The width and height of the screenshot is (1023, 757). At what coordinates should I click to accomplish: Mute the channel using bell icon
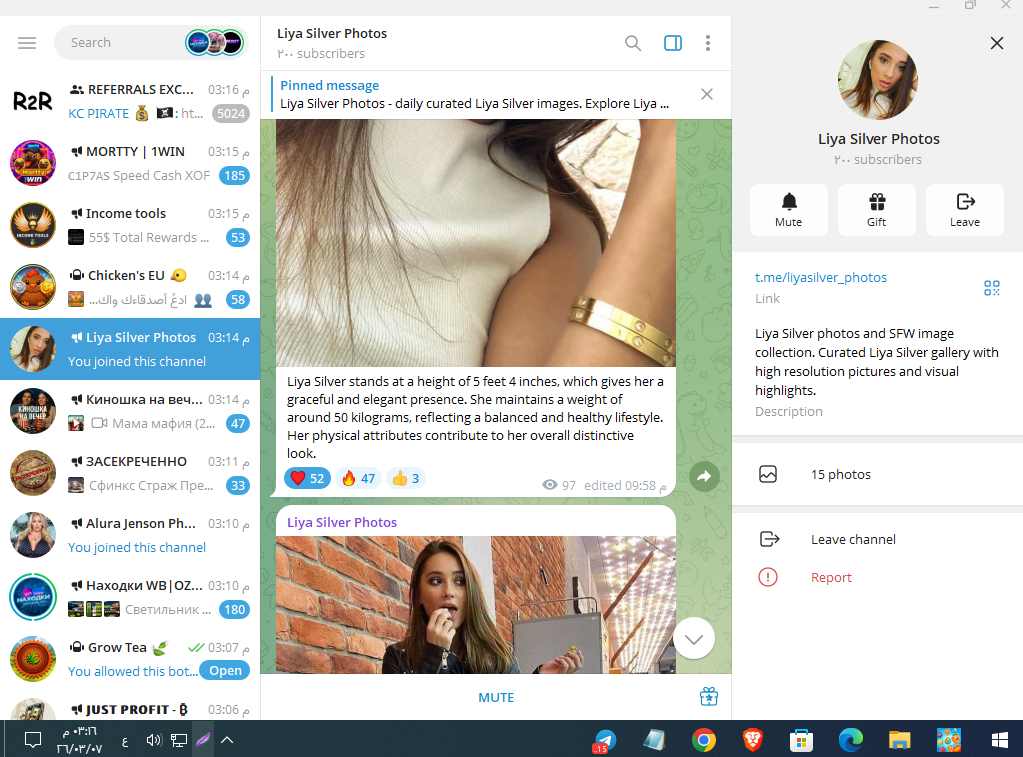789,209
